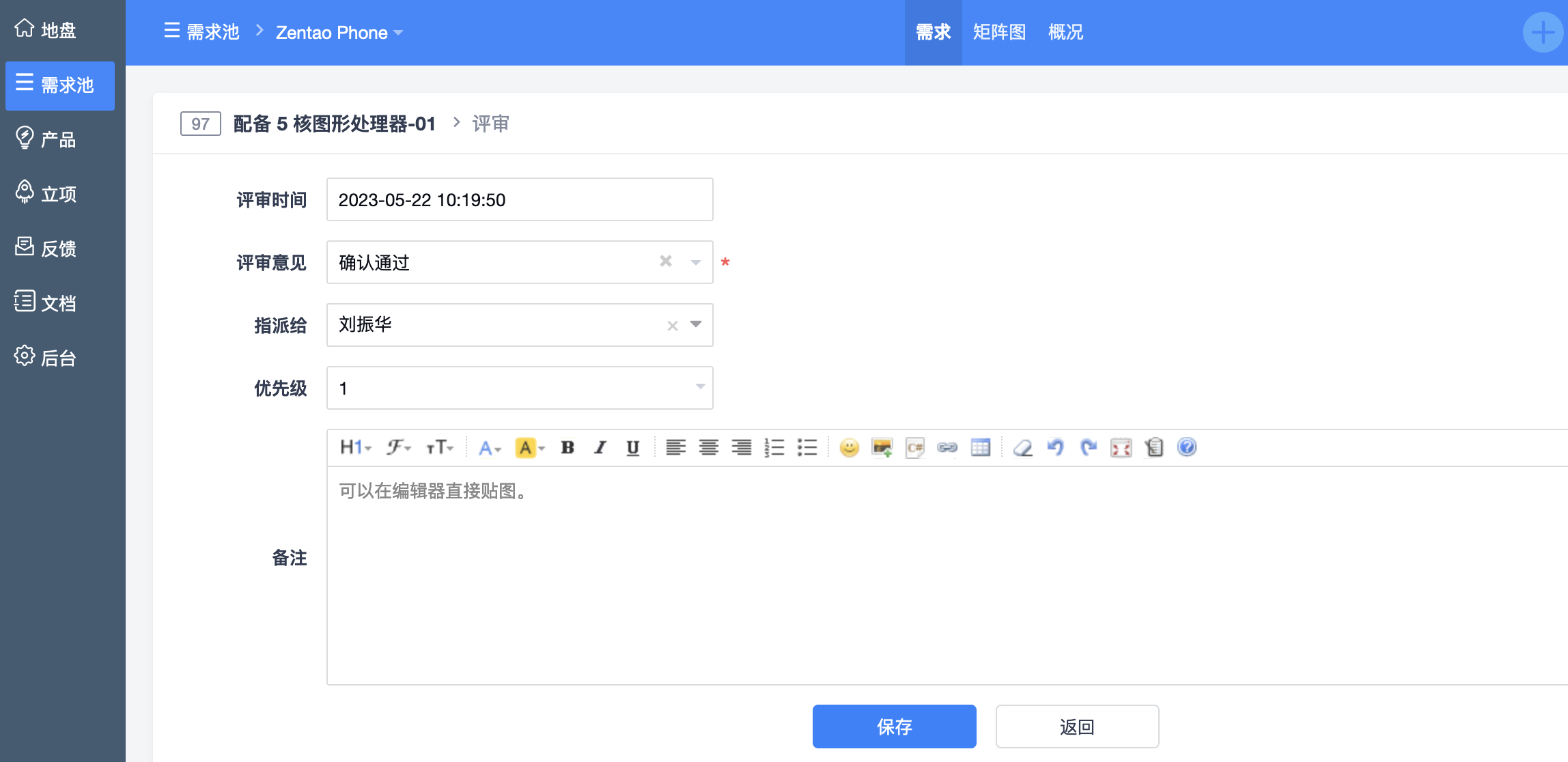The height and width of the screenshot is (762, 1568).
Task: Expand the 优先级 priority dropdown
Action: click(x=699, y=387)
